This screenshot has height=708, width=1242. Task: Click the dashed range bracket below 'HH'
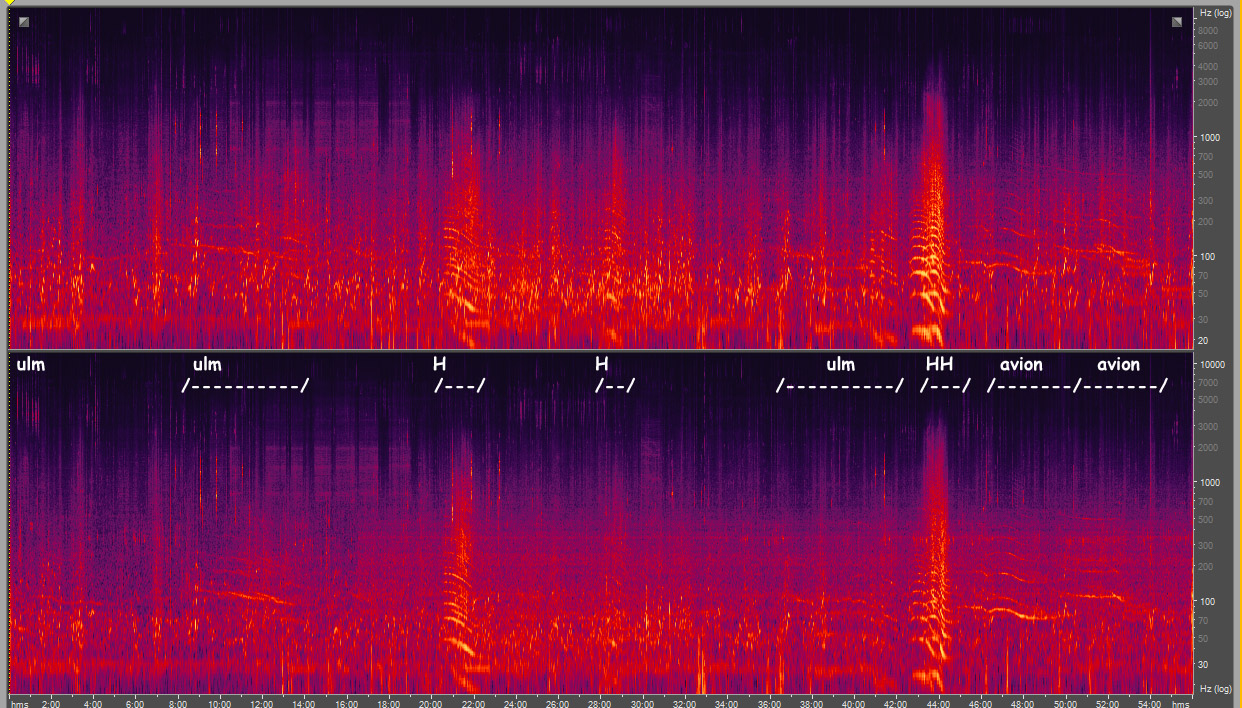point(945,386)
